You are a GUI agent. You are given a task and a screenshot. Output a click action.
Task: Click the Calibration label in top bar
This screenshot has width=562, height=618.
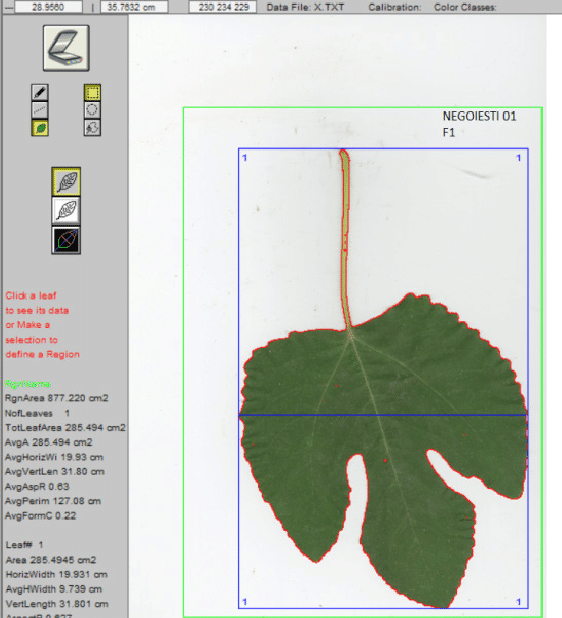pyautogui.click(x=395, y=7)
